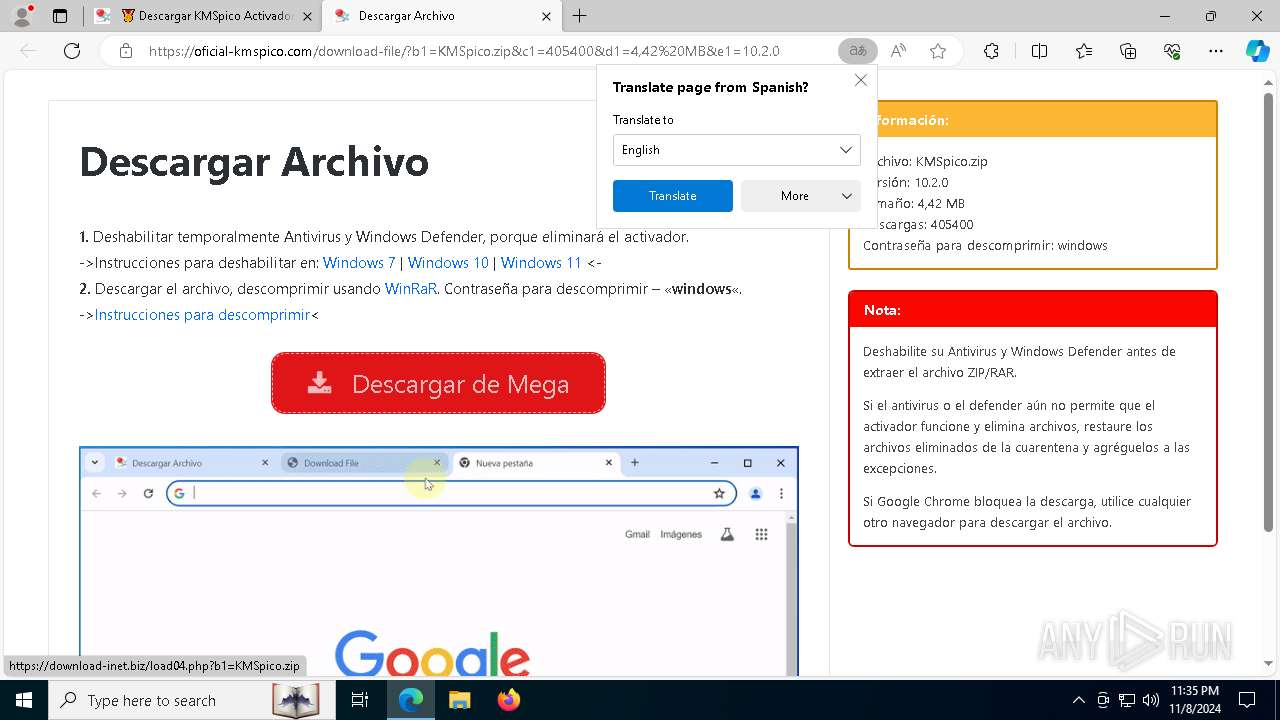The image size is (1280, 720).
Task: Open Extensions puzzle icon
Action: coord(991,51)
